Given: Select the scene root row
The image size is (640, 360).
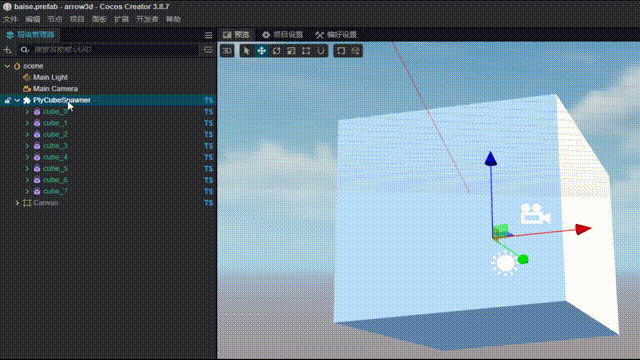Looking at the screenshot, I should pyautogui.click(x=108, y=66).
